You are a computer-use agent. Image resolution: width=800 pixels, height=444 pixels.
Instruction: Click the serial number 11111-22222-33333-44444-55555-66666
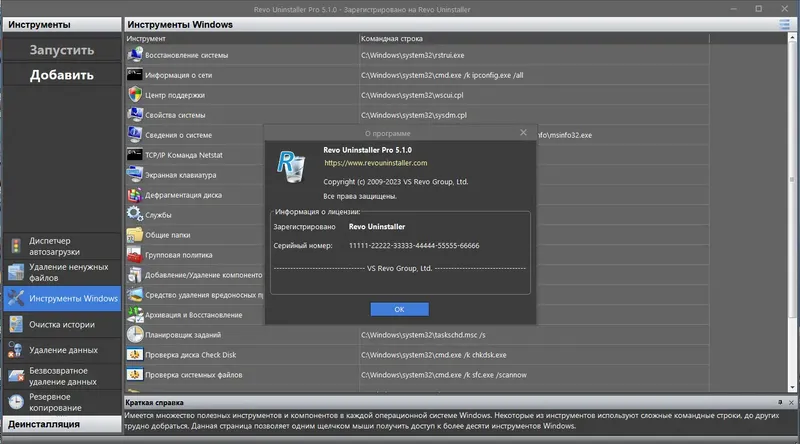[414, 245]
